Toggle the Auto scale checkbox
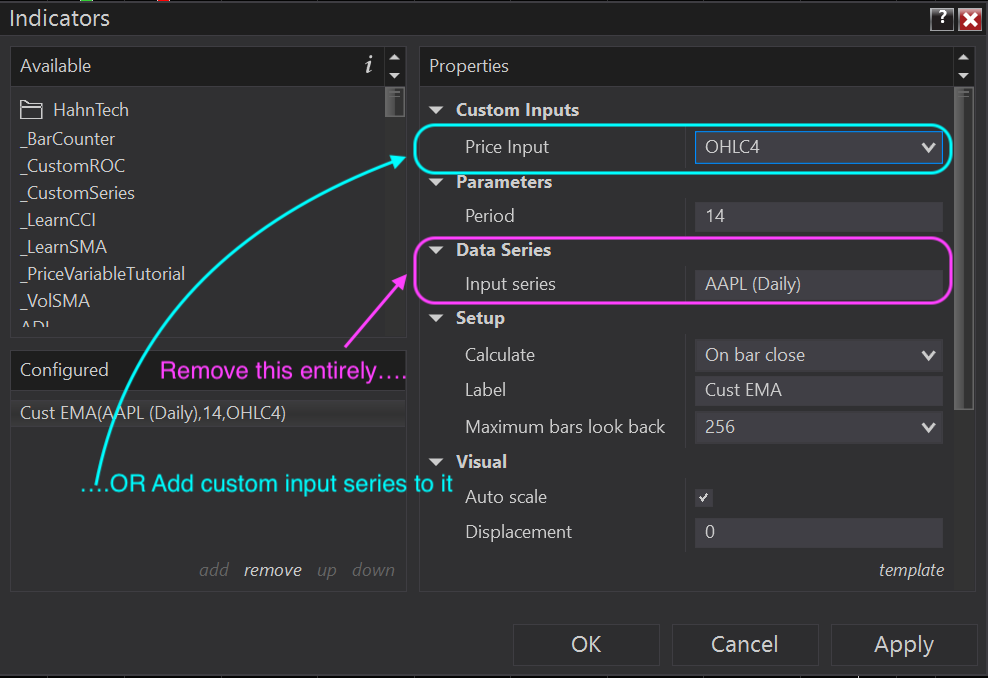 704,498
